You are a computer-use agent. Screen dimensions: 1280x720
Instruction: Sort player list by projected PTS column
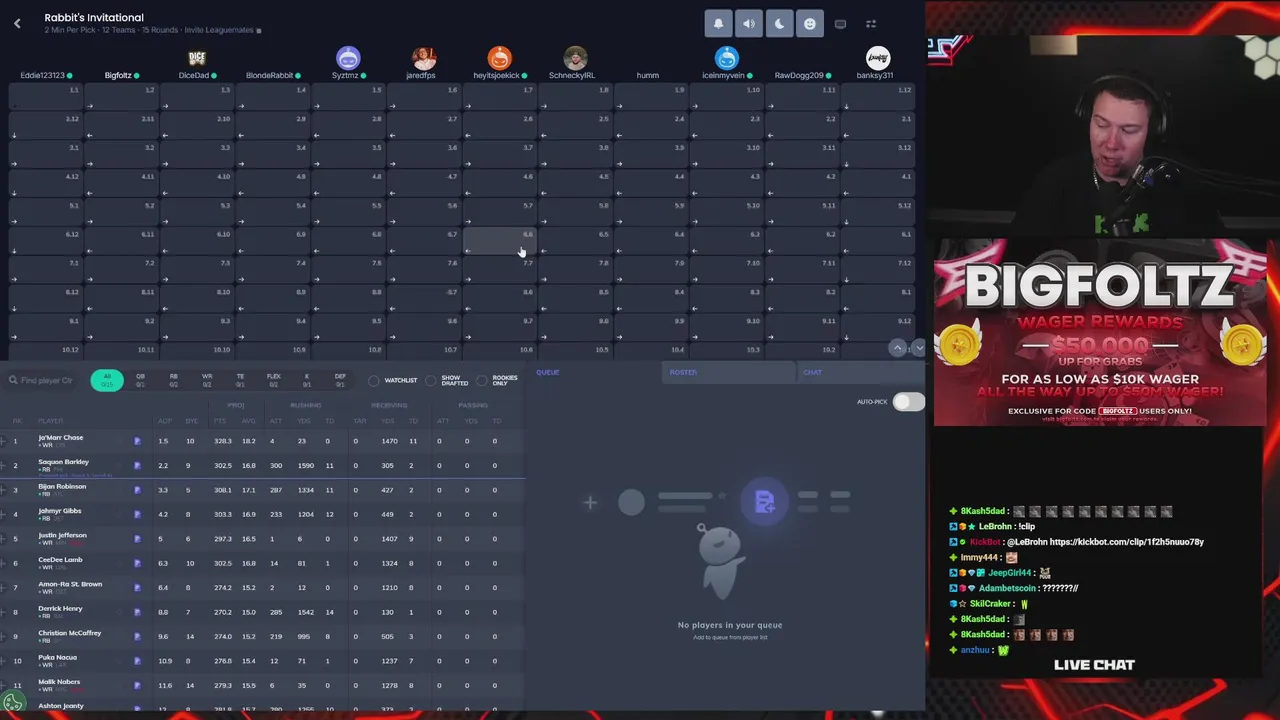click(220, 421)
